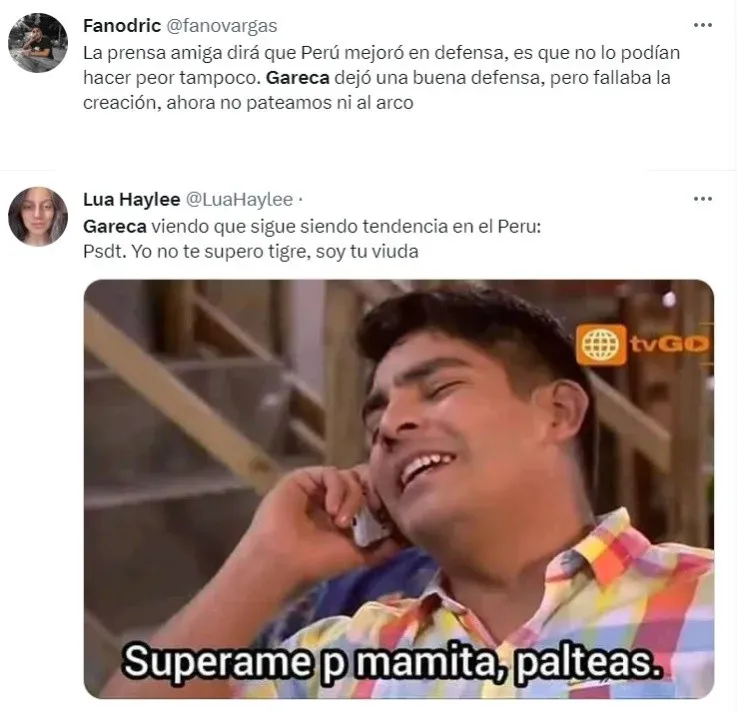Select bold Gareca keyword in Fanodric's tweet
740x713 pixels.
[297, 78]
